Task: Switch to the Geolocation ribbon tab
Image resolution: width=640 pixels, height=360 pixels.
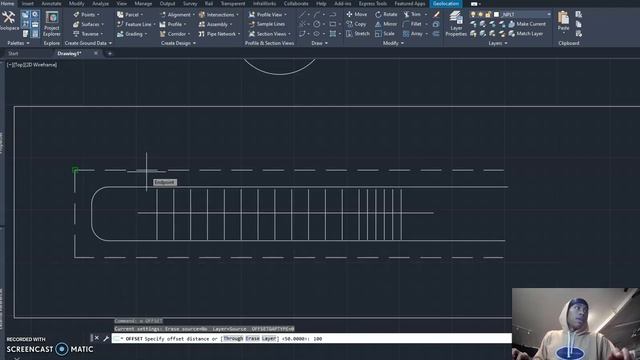Action: click(446, 4)
